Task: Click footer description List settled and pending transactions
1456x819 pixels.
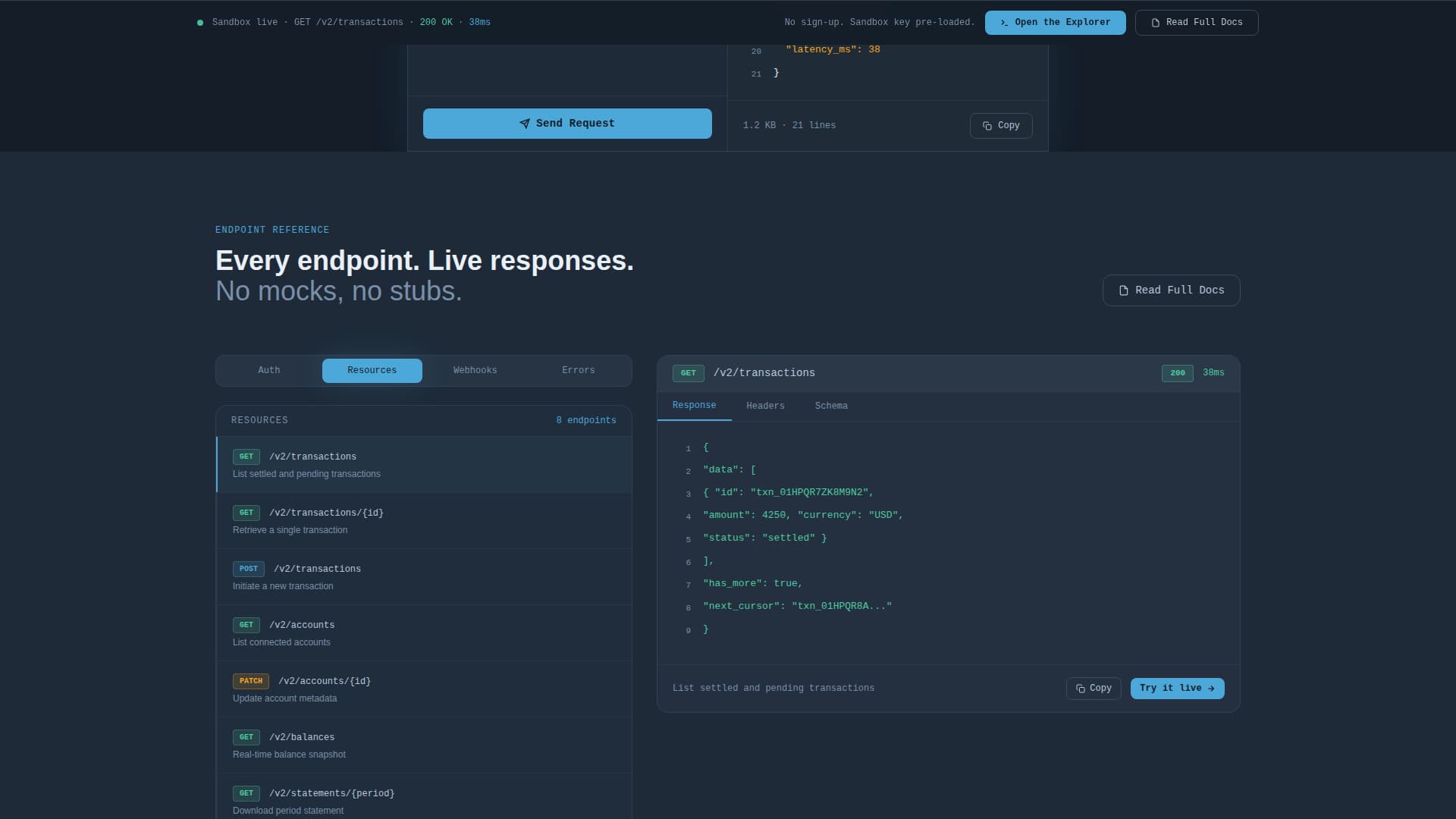Action: click(773, 689)
